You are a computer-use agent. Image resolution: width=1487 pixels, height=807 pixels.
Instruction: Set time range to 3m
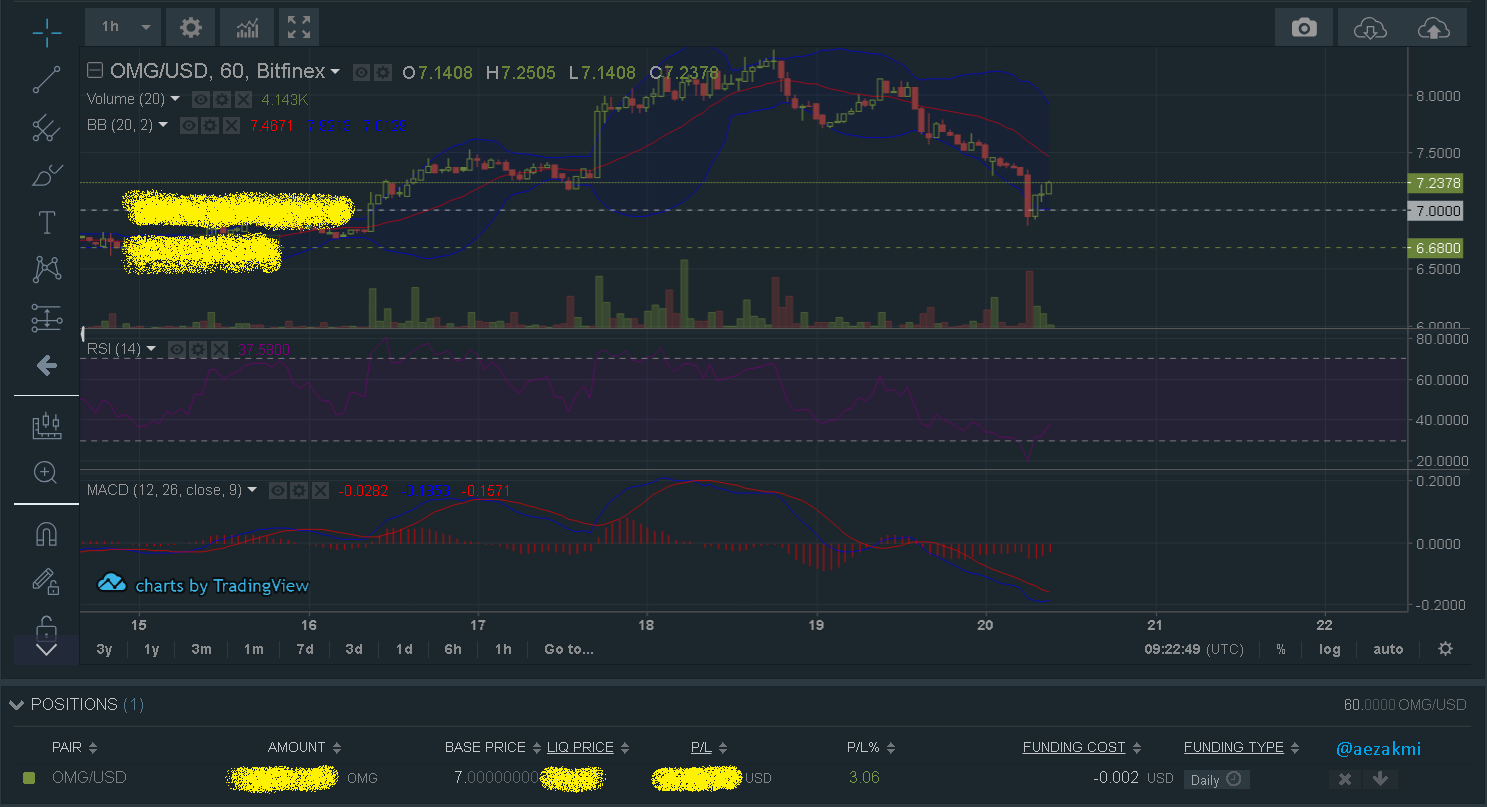pos(201,649)
